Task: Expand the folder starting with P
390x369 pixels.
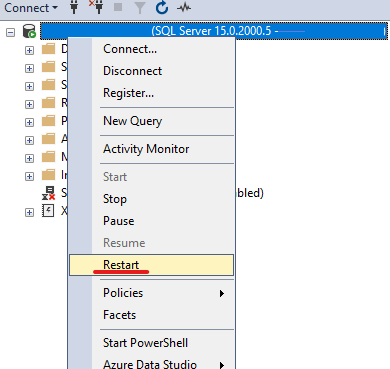Action: tap(29, 122)
